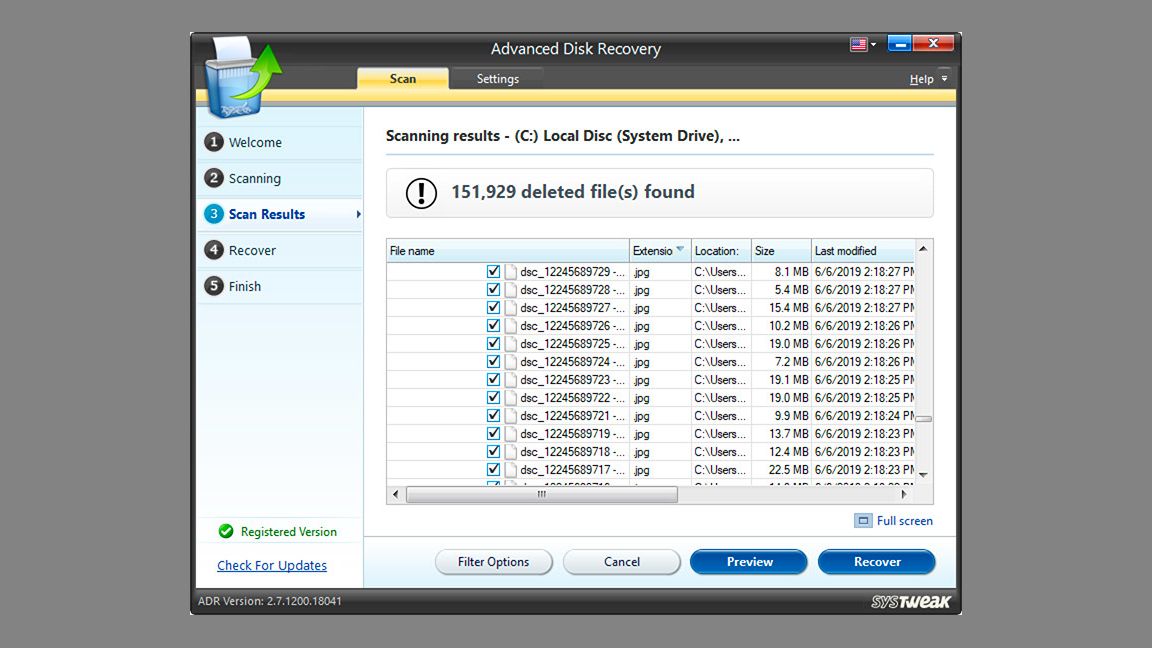Uncheck dsc_12245689725 file checkbox

494,344
